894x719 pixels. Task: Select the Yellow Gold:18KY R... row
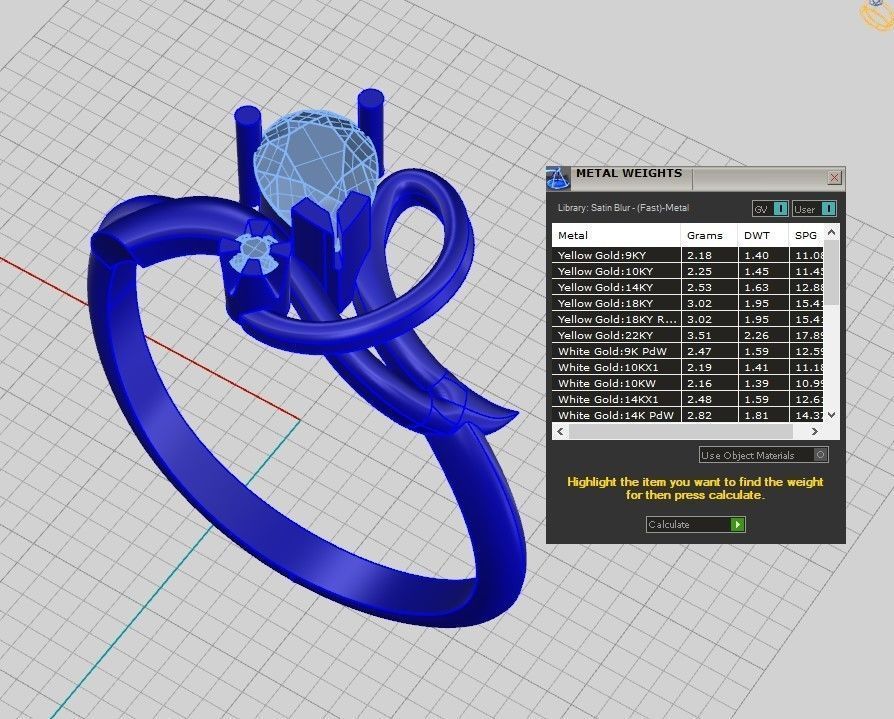click(688, 319)
